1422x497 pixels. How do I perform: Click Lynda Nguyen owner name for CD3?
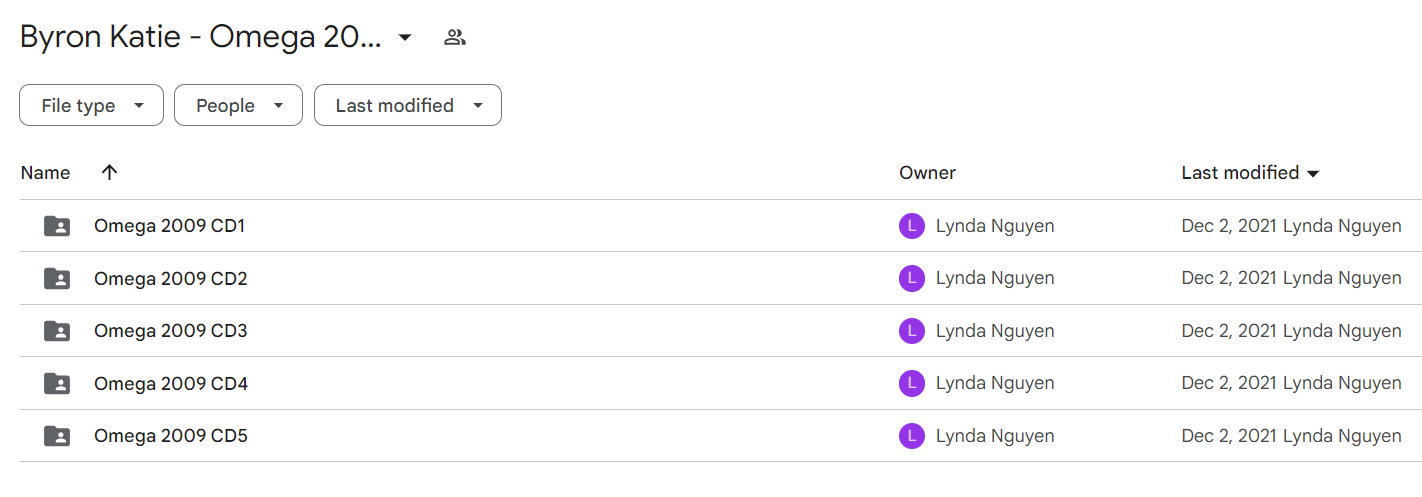tap(995, 331)
